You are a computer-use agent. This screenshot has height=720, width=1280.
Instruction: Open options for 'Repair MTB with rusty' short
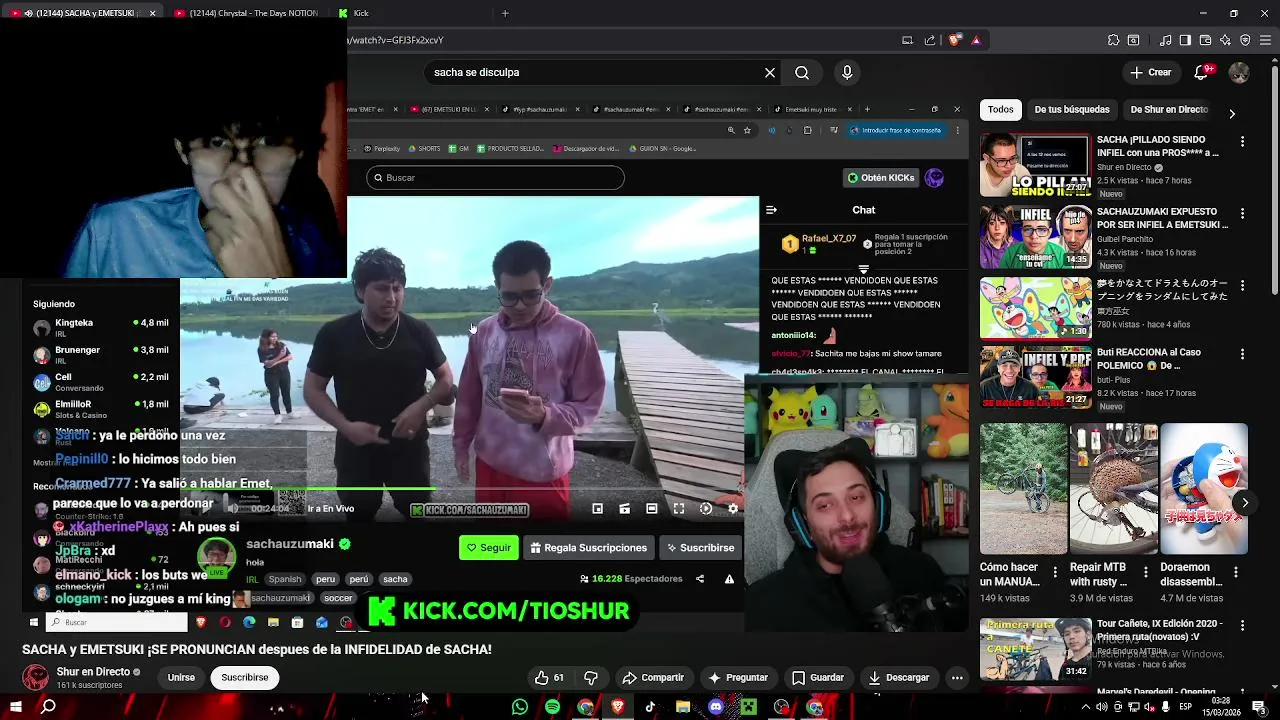[x=1145, y=572]
